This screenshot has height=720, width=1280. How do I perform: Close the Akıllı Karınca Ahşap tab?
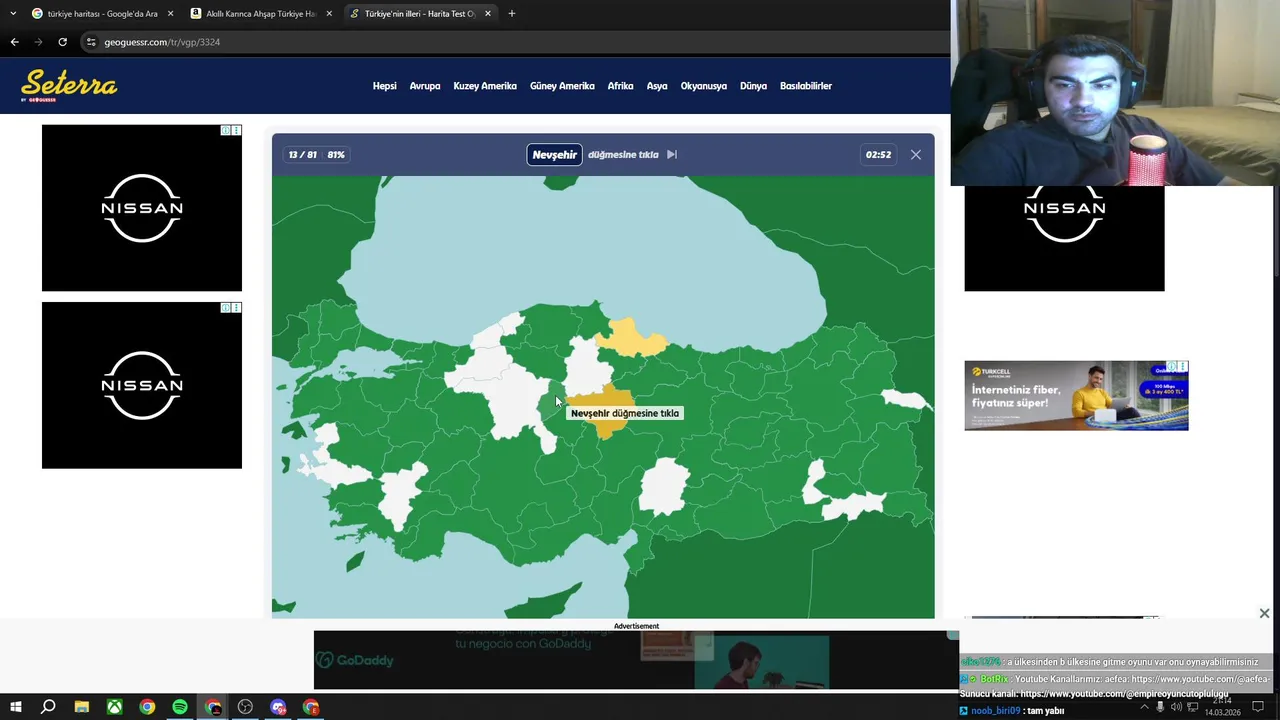click(x=329, y=13)
